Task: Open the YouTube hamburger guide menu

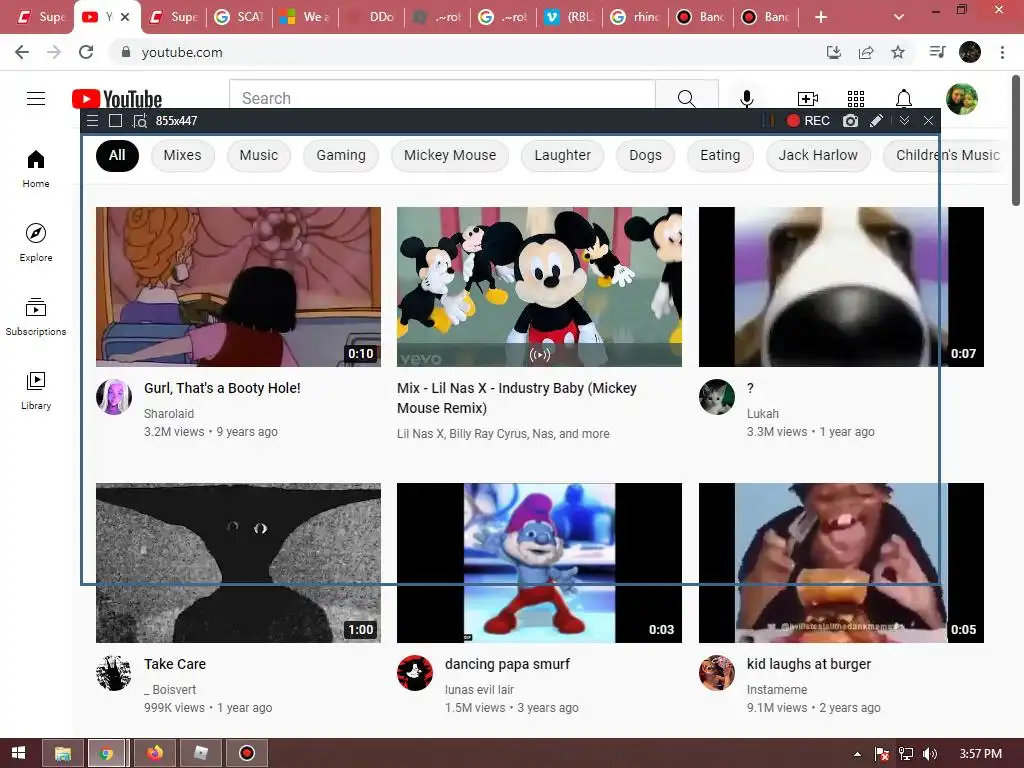Action: (36, 99)
